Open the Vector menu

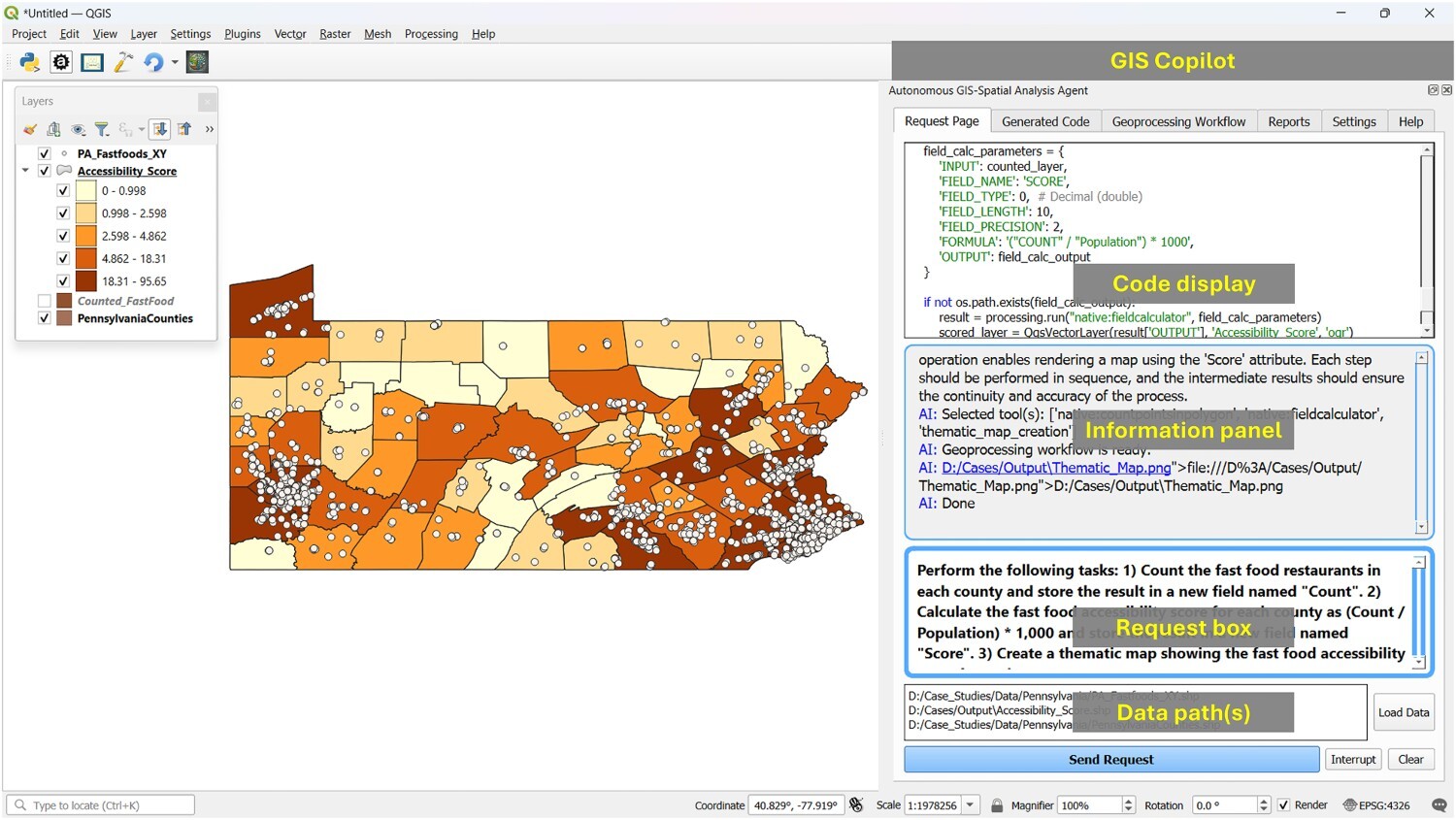[290, 34]
